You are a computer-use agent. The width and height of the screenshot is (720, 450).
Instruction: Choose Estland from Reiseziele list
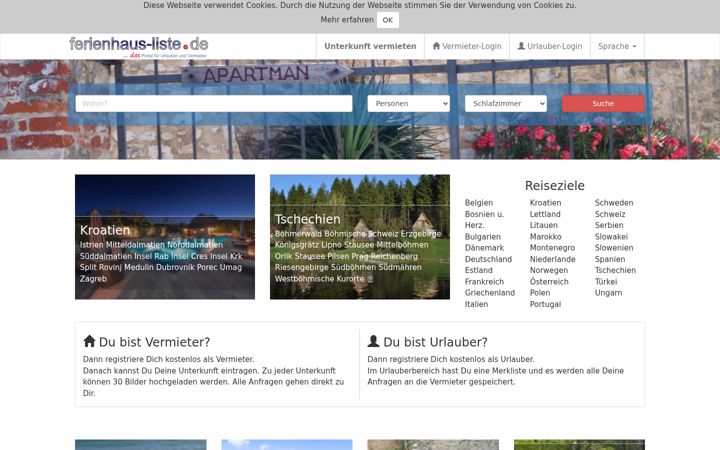pos(478,270)
